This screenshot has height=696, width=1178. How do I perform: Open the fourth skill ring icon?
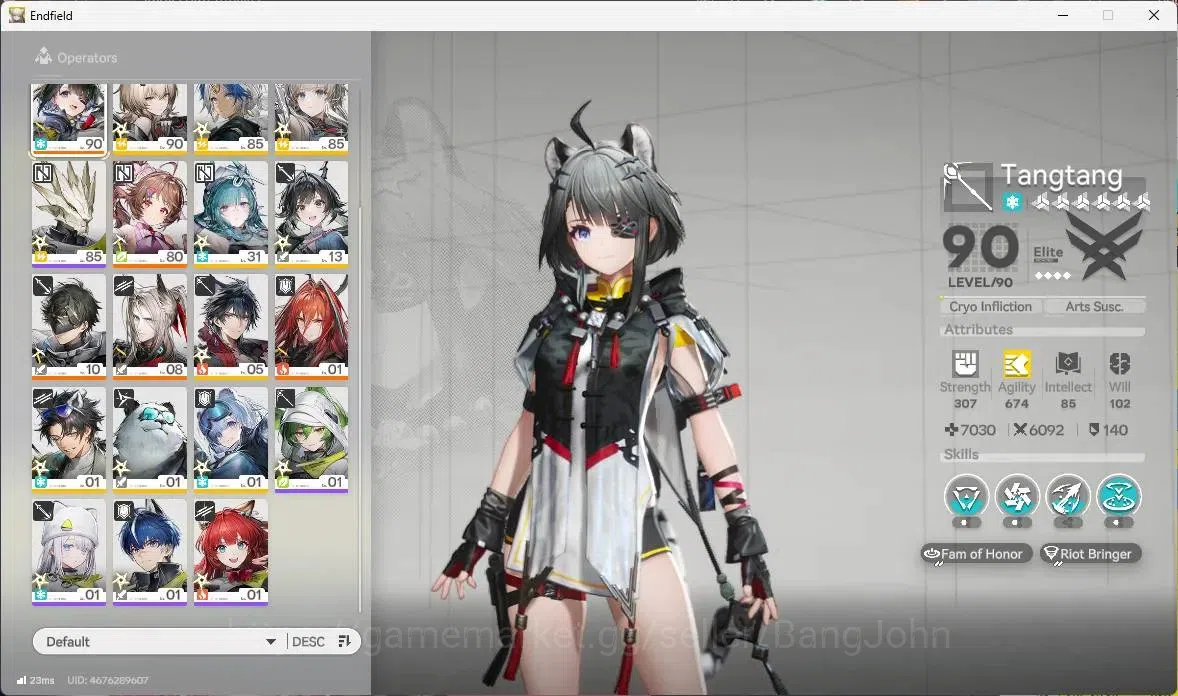click(1119, 496)
